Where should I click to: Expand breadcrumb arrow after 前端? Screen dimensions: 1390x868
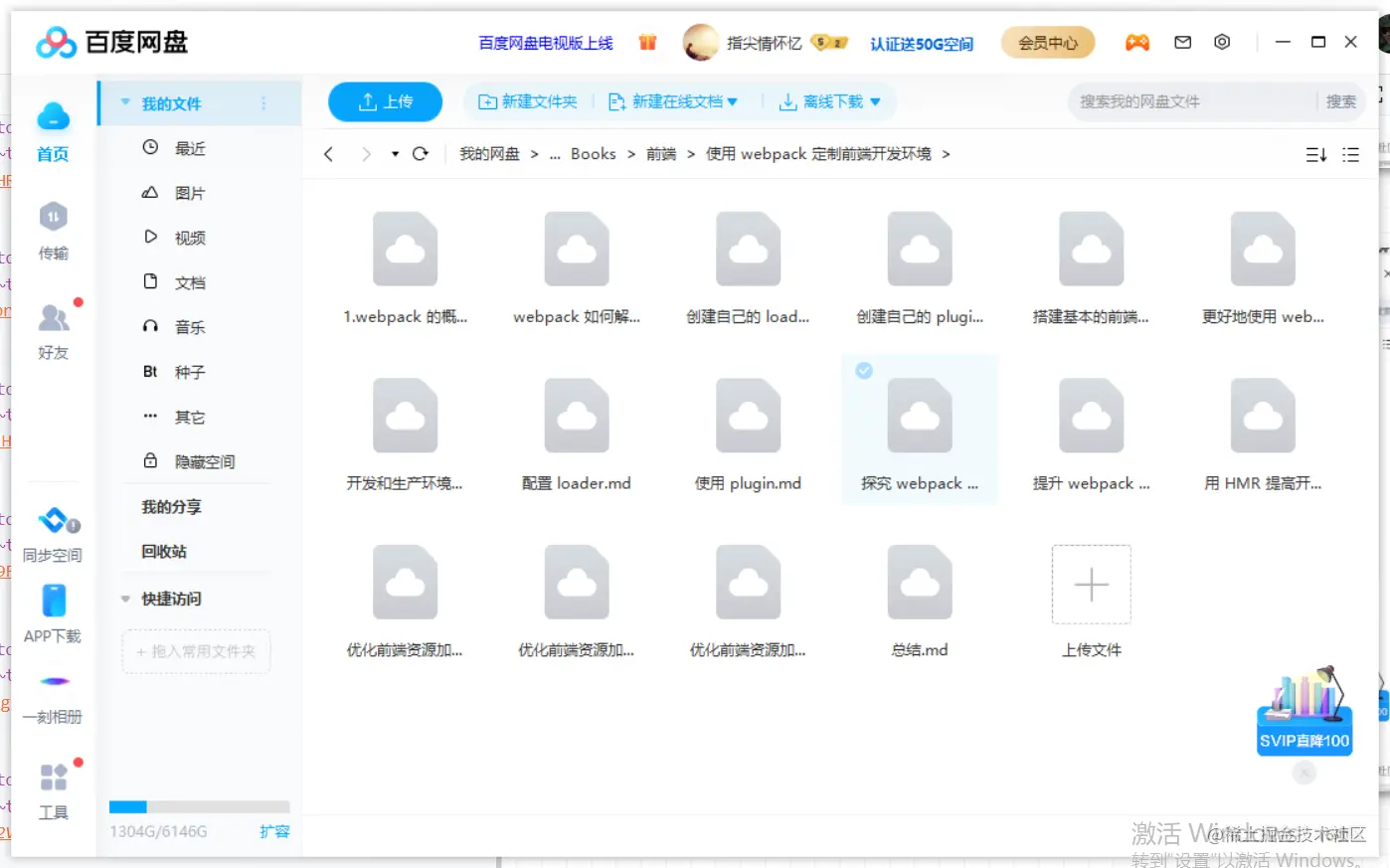(691, 154)
